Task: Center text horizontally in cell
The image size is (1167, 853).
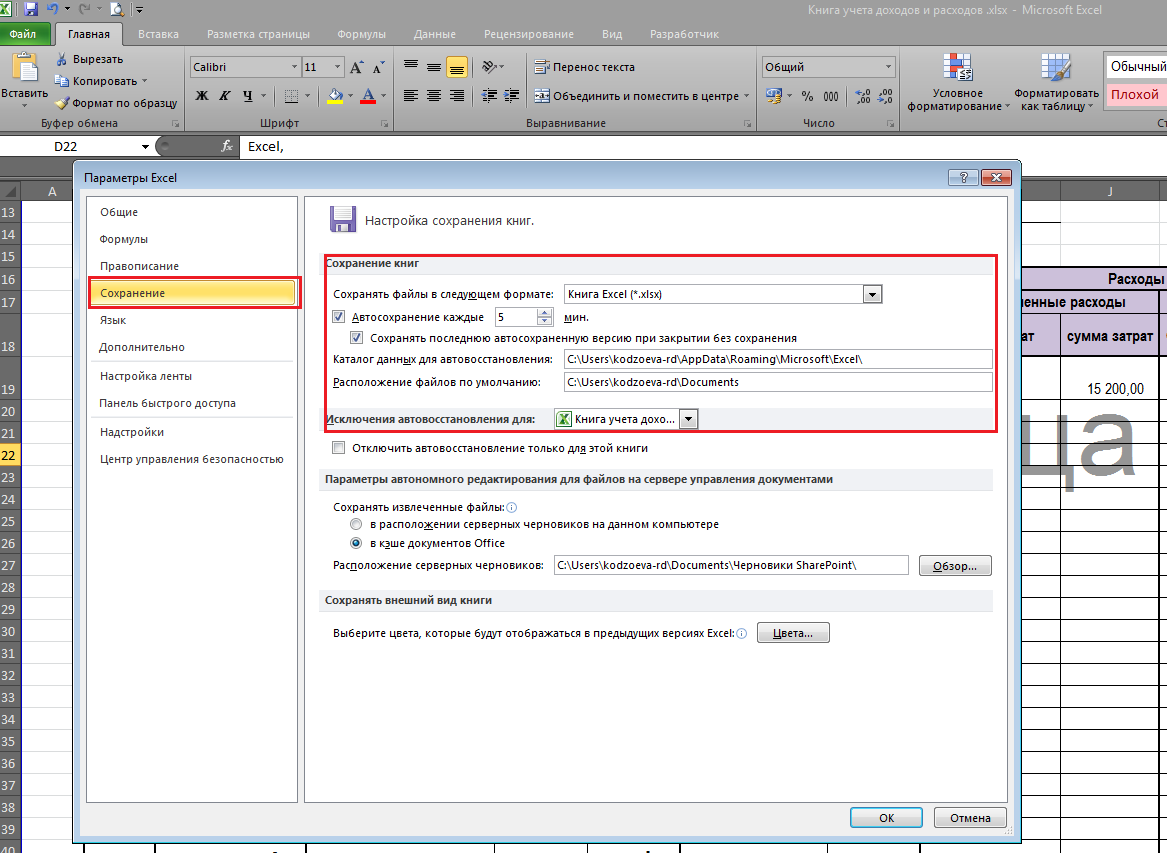Action: pos(434,95)
